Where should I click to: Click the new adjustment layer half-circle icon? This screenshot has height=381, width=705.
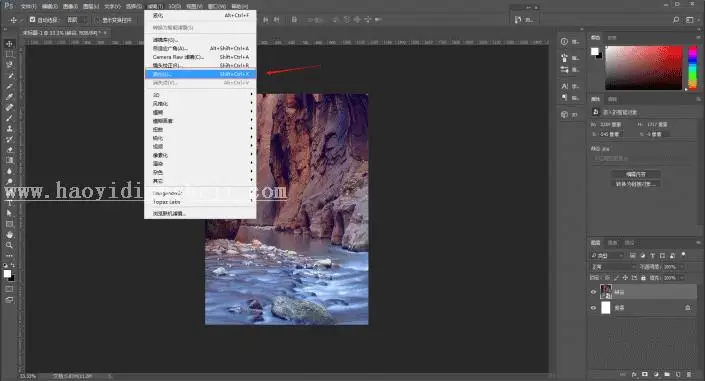[x=656, y=374]
